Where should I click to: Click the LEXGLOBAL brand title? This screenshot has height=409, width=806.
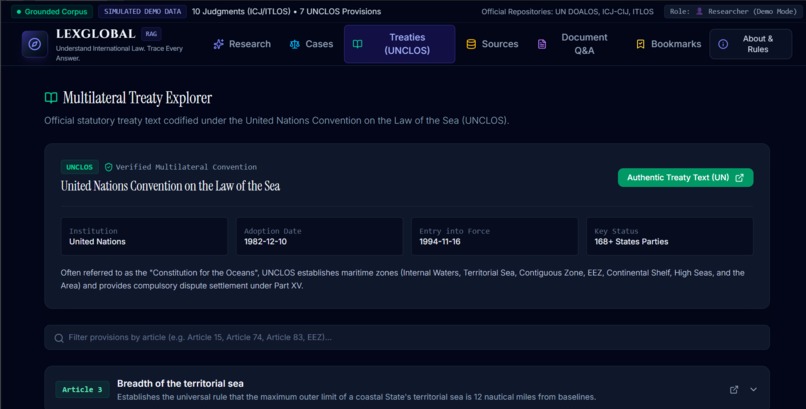(96, 34)
